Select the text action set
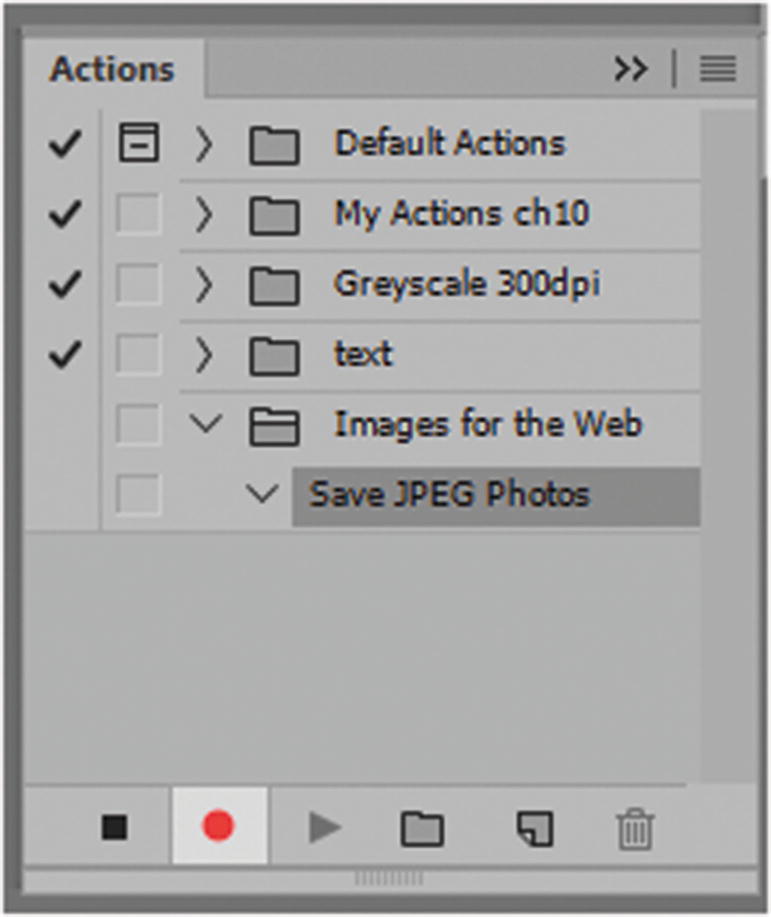 (x=363, y=354)
